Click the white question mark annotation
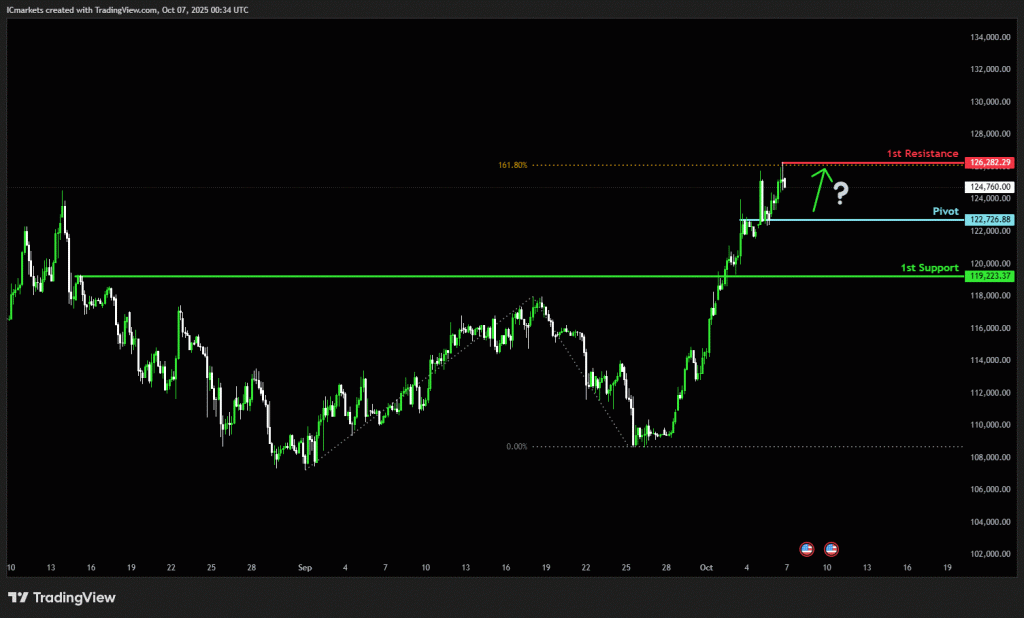 (841, 193)
